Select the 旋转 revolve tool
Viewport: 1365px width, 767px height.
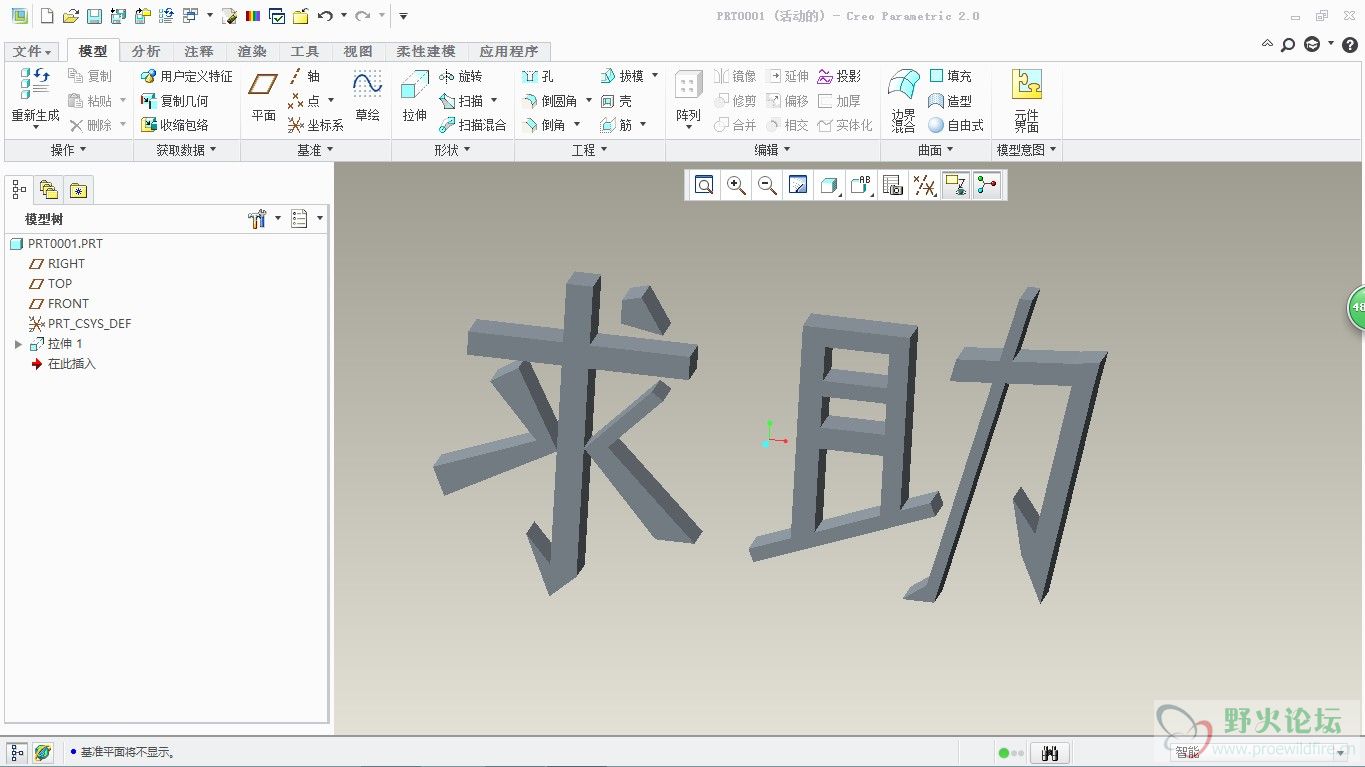pos(461,76)
